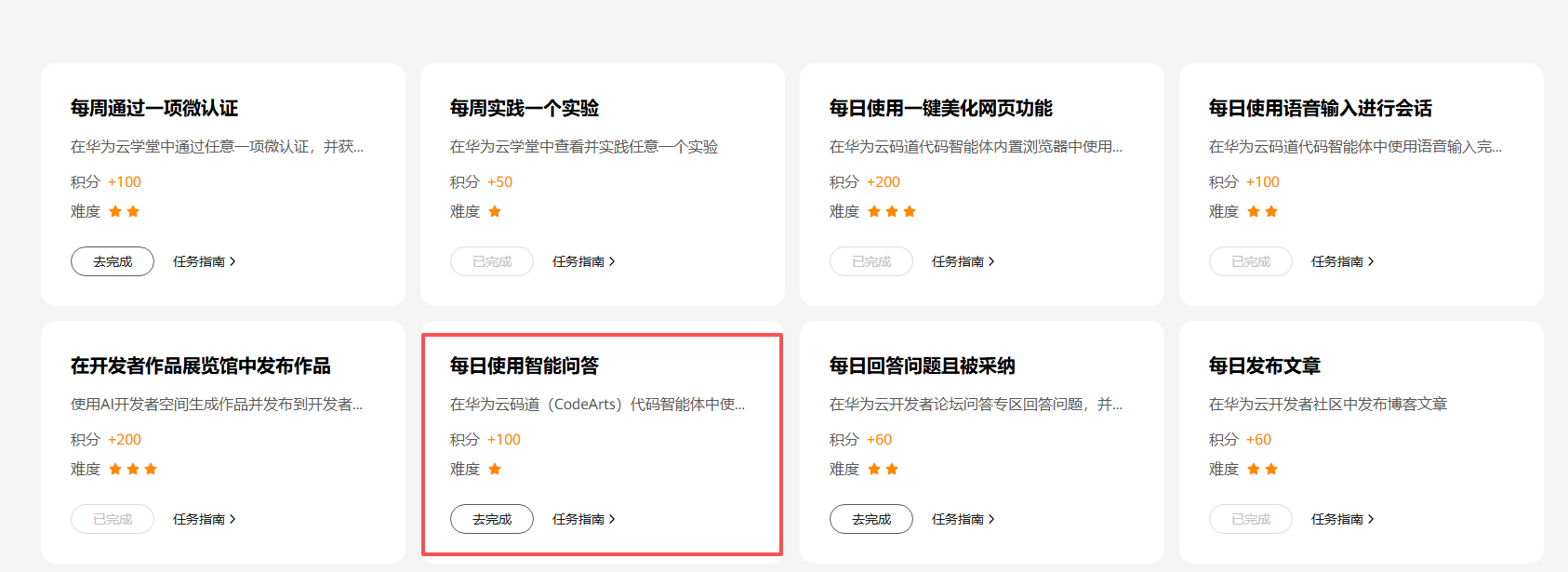
Task: Open 任务指南 for 每周实践一个实验
Action: pyautogui.click(x=584, y=261)
